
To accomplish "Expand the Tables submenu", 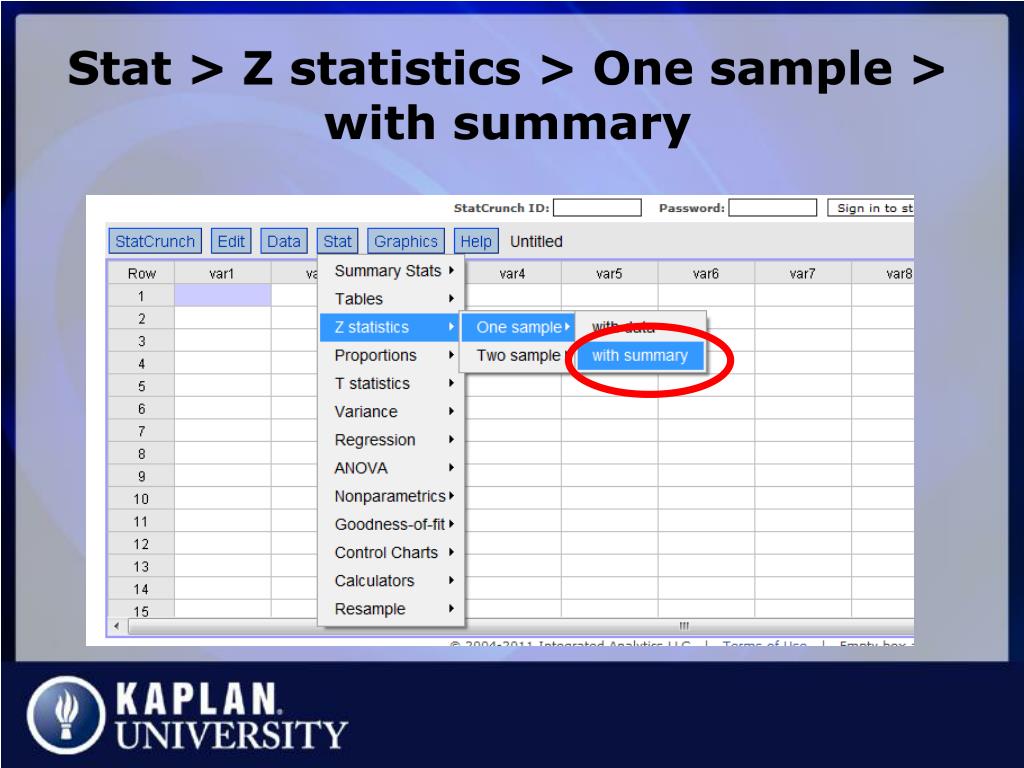I will pos(392,298).
